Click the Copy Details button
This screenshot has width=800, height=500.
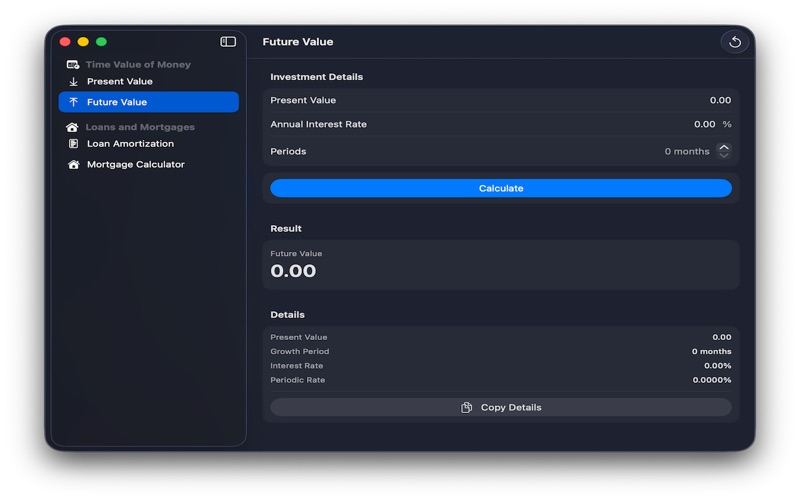501,408
